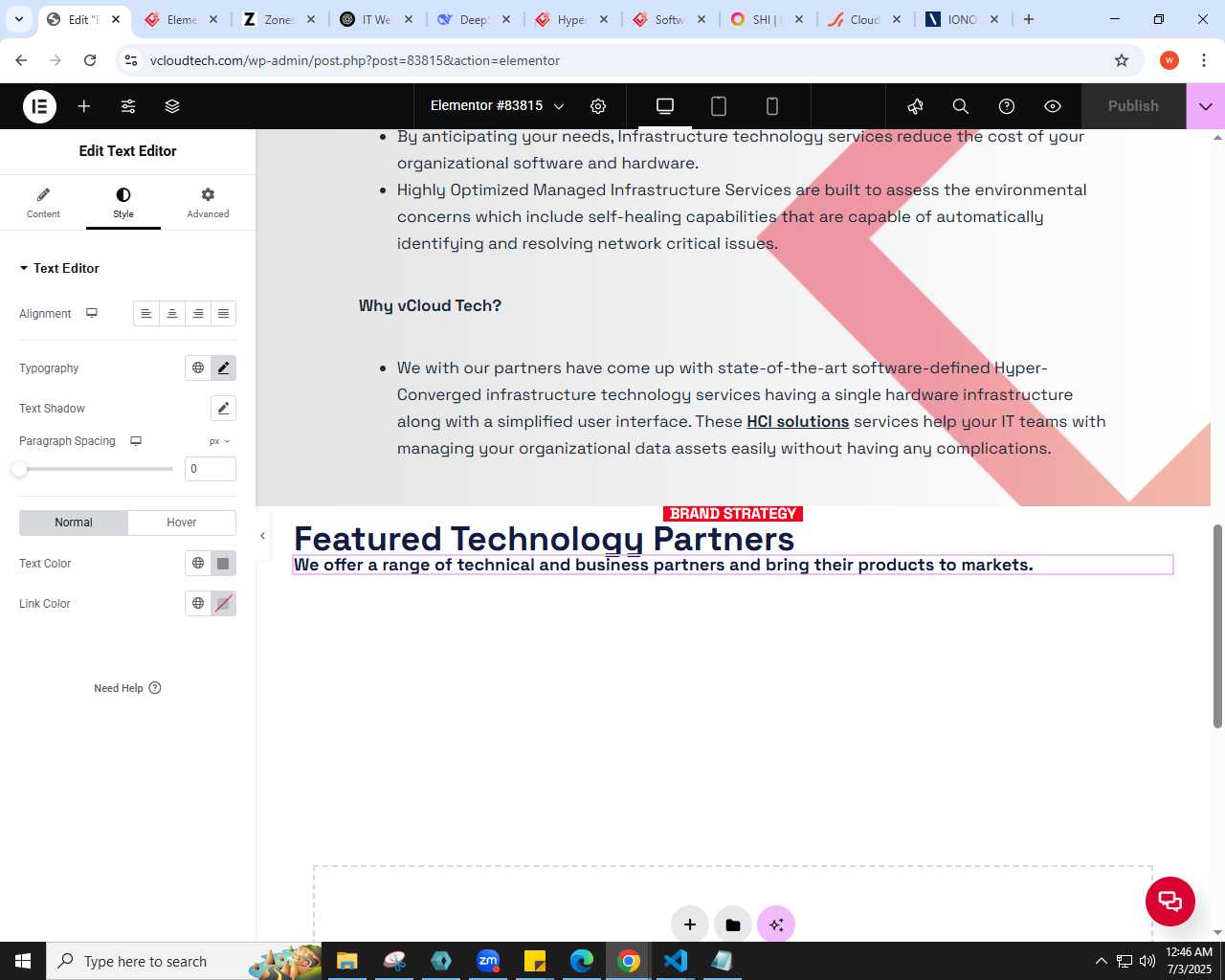Show hidden system tray icons
1225x980 pixels.
point(1101,961)
